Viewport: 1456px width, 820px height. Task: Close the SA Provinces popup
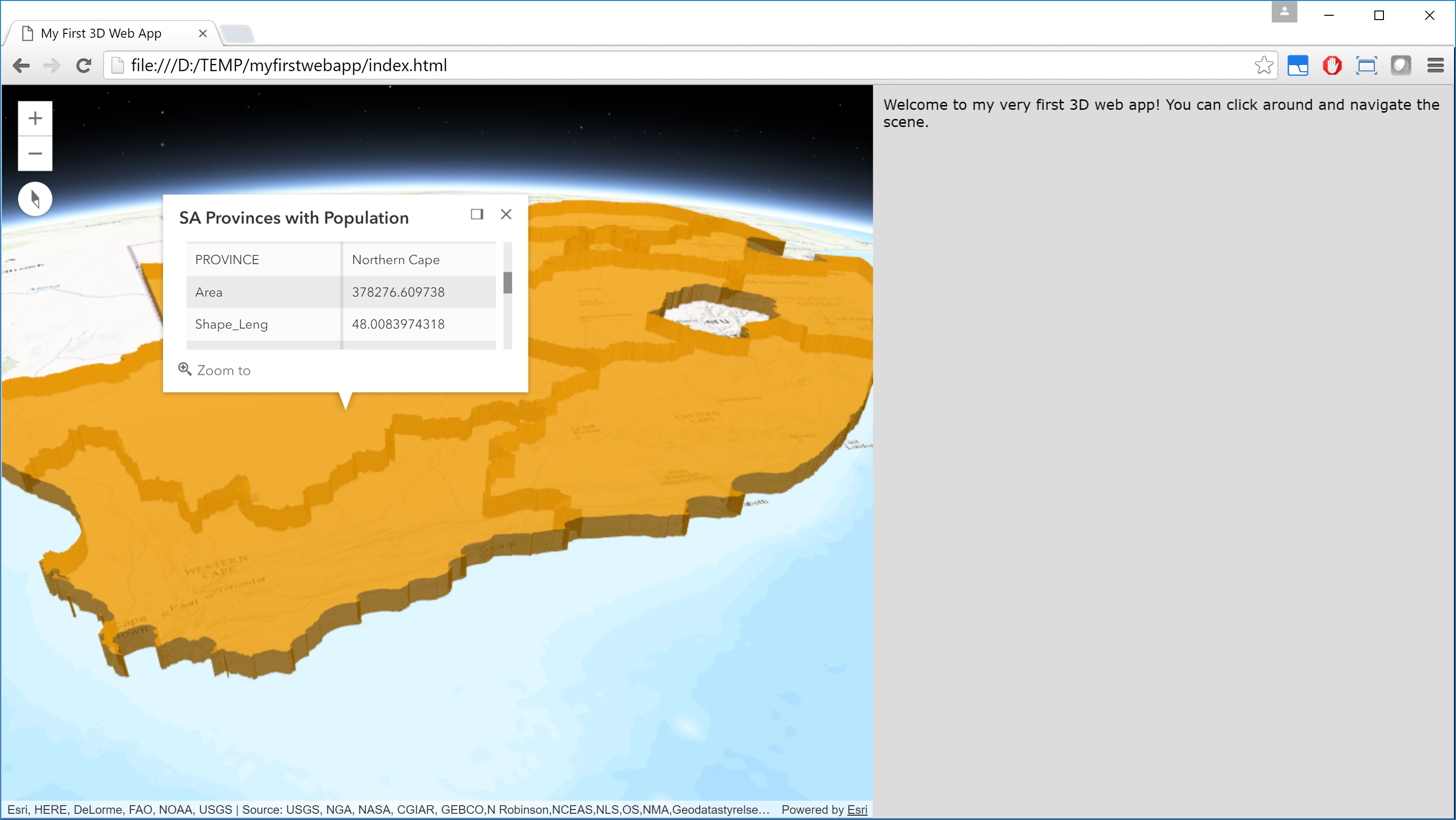pyautogui.click(x=506, y=214)
